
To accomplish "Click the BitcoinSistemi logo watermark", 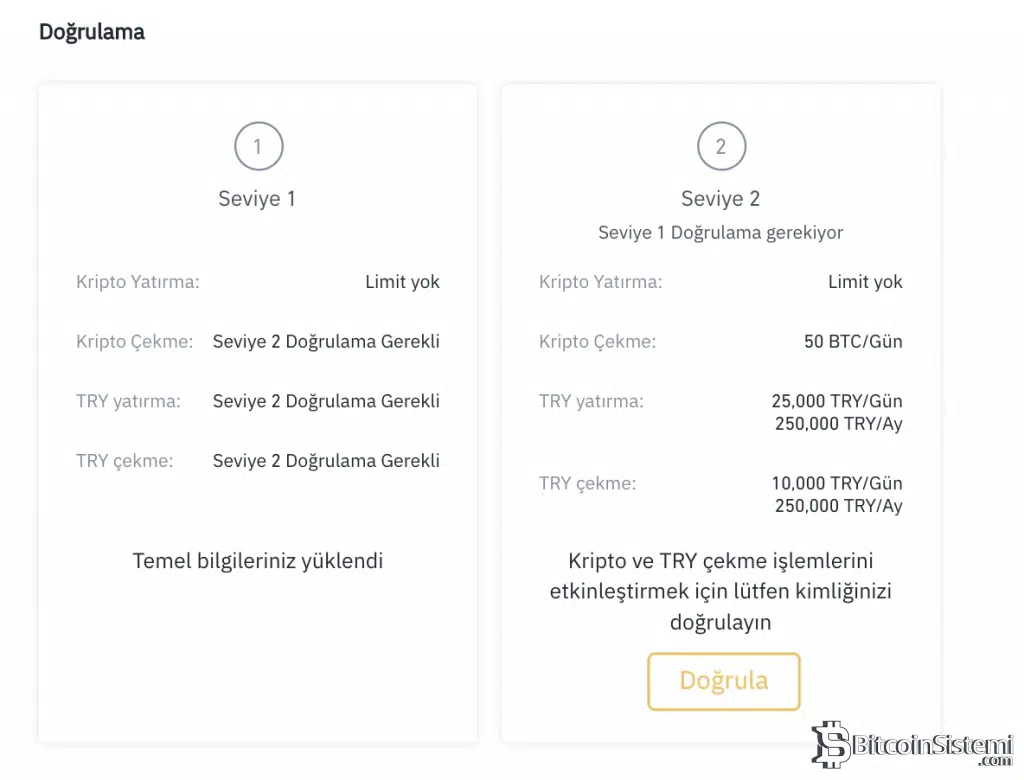I will pyautogui.click(x=911, y=745).
